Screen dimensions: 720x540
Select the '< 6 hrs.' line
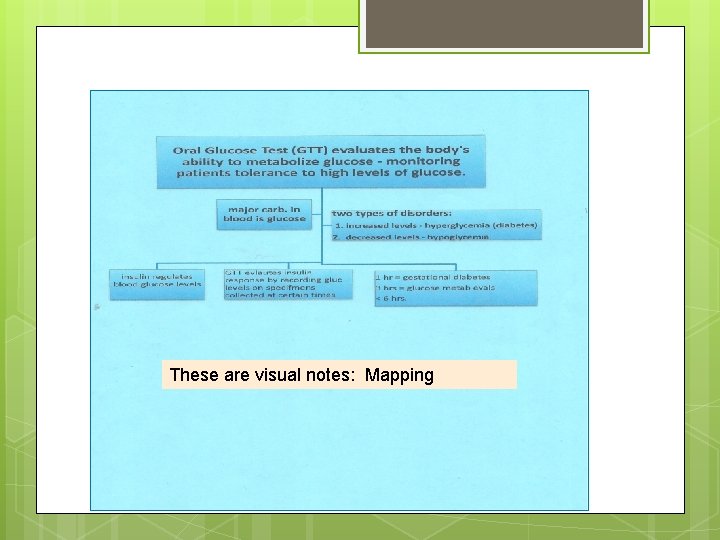coord(391,298)
